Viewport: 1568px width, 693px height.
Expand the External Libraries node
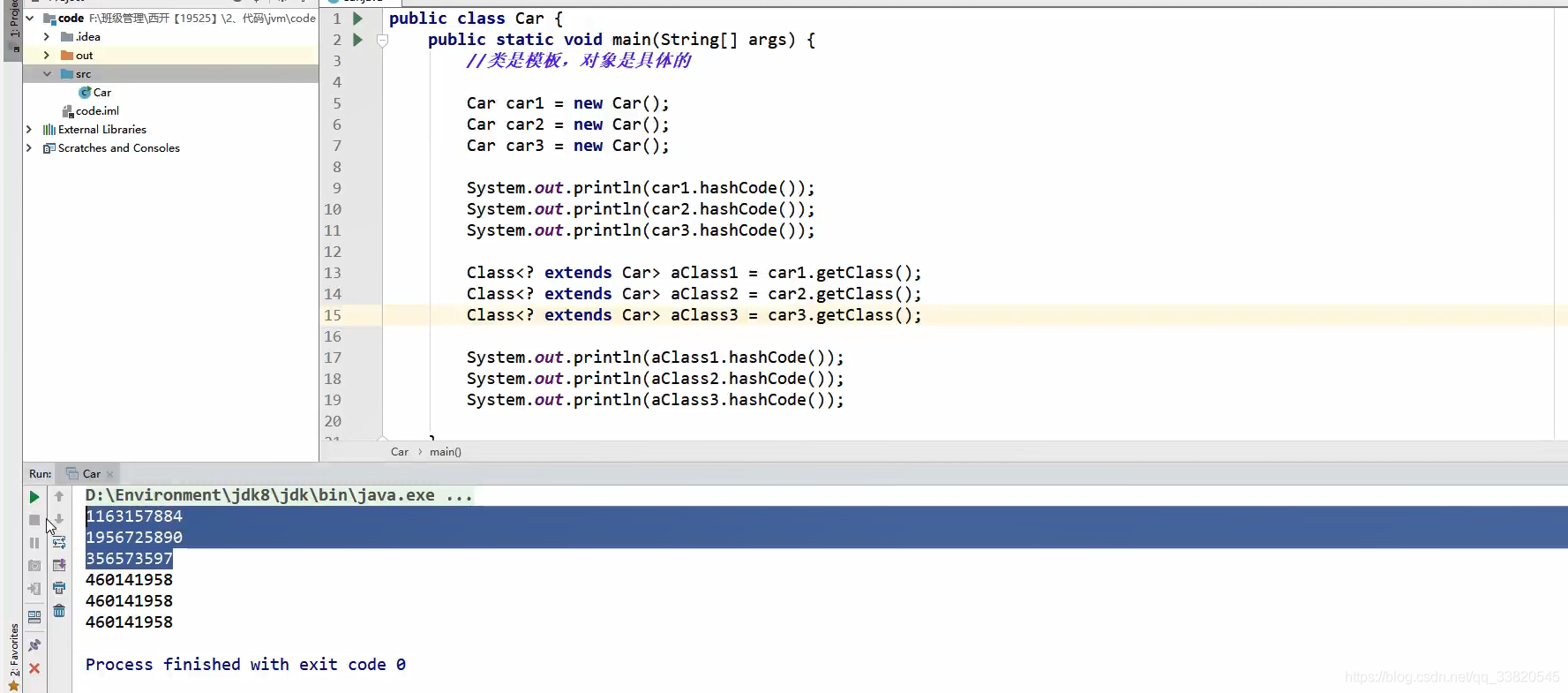pyautogui.click(x=29, y=129)
